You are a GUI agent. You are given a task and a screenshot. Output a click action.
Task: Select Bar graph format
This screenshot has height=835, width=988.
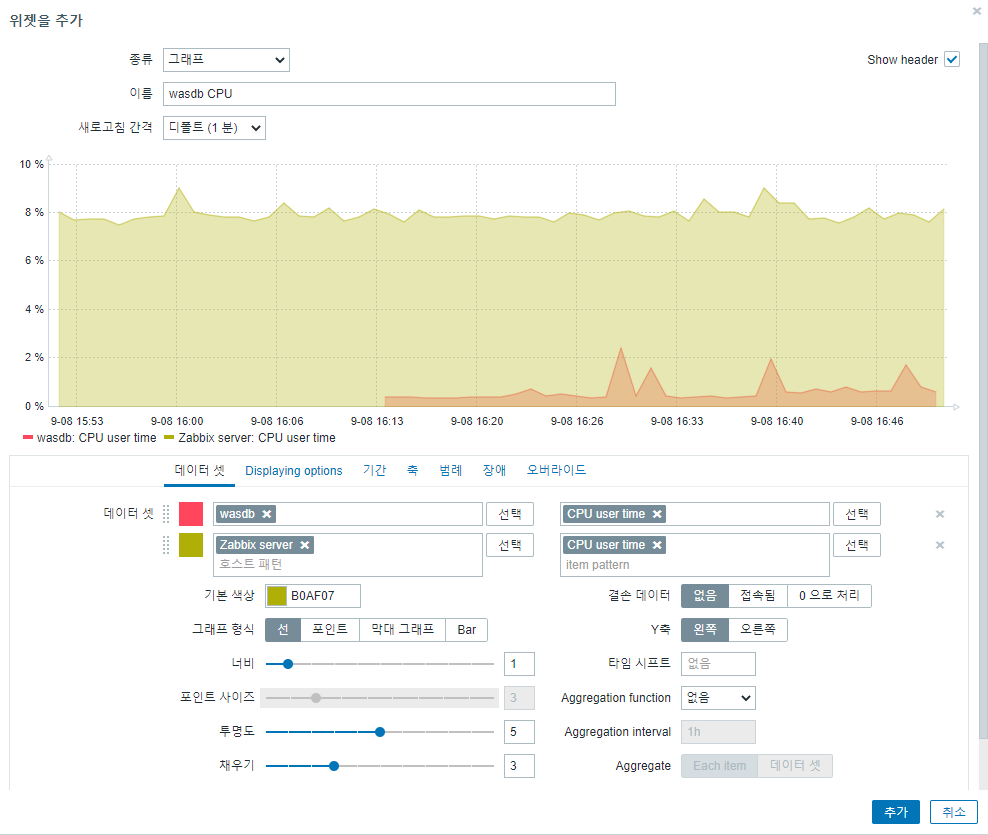[467, 630]
